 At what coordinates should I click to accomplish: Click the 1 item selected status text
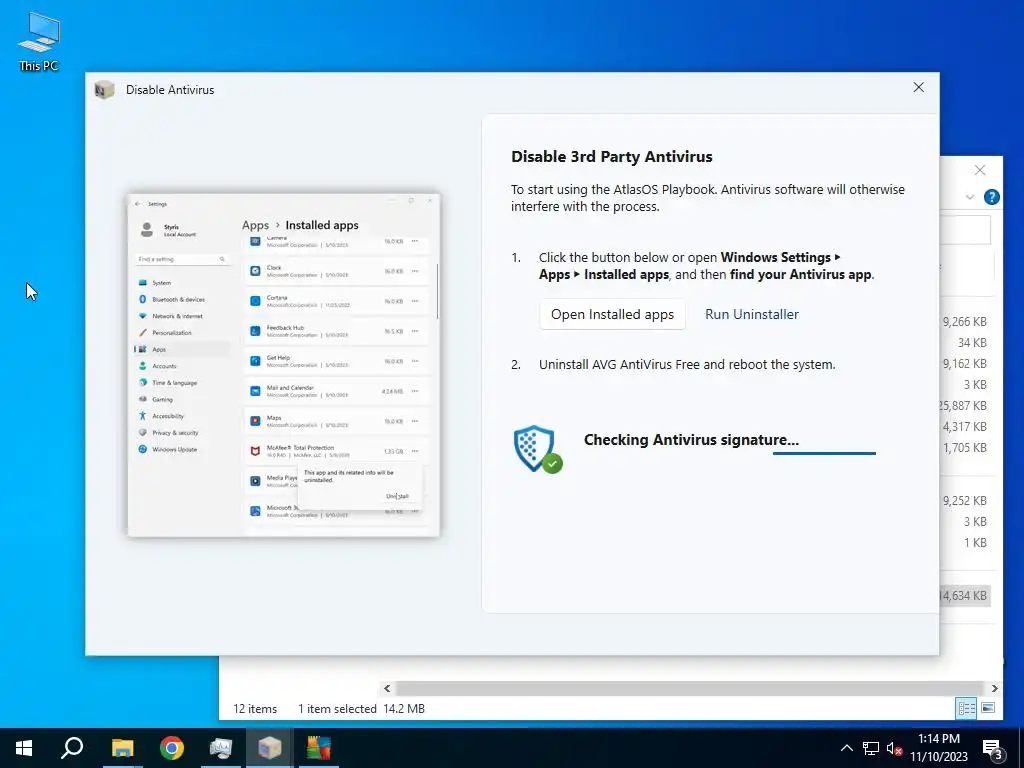pyautogui.click(x=337, y=709)
